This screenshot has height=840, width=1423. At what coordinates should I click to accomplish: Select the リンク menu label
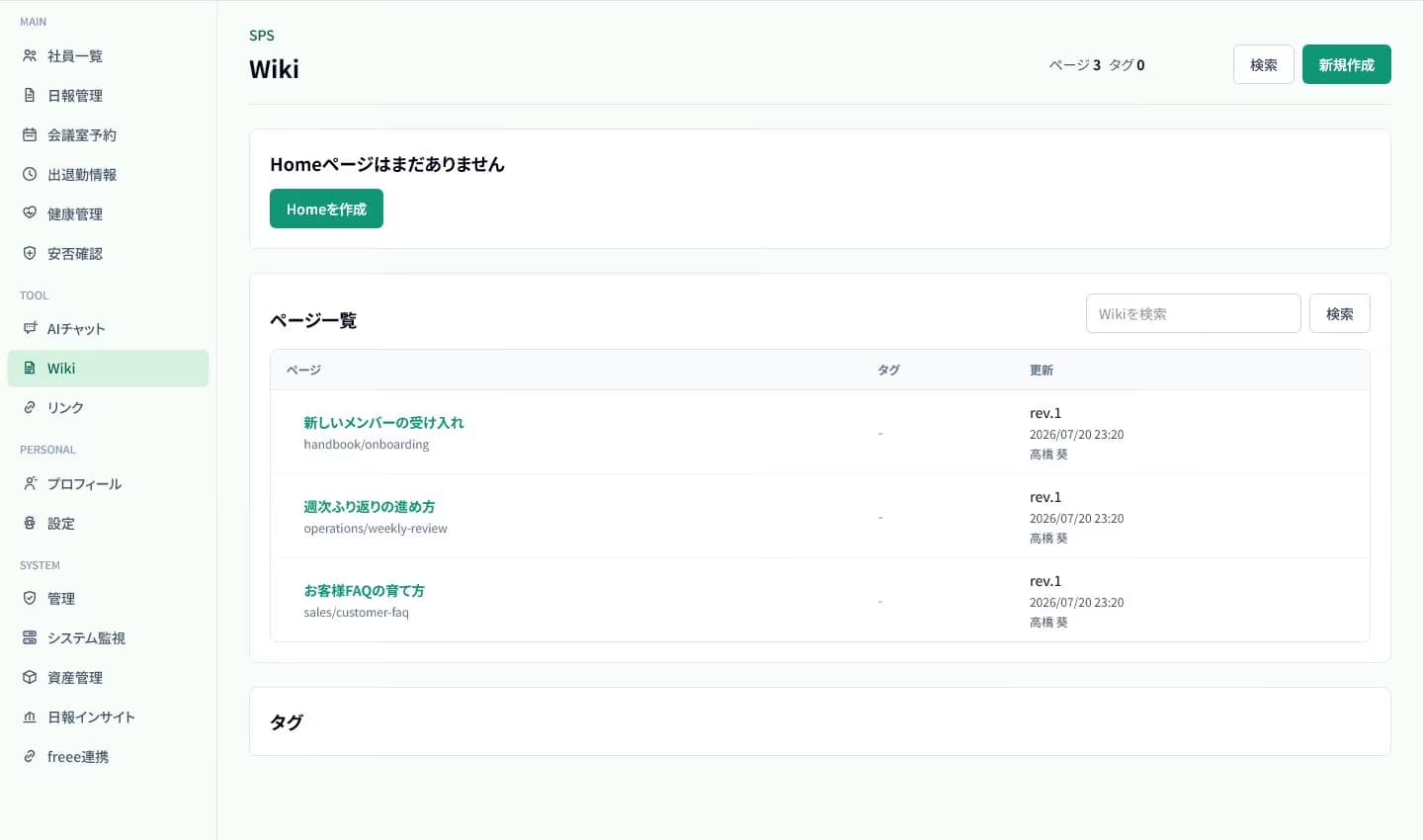click(x=65, y=408)
